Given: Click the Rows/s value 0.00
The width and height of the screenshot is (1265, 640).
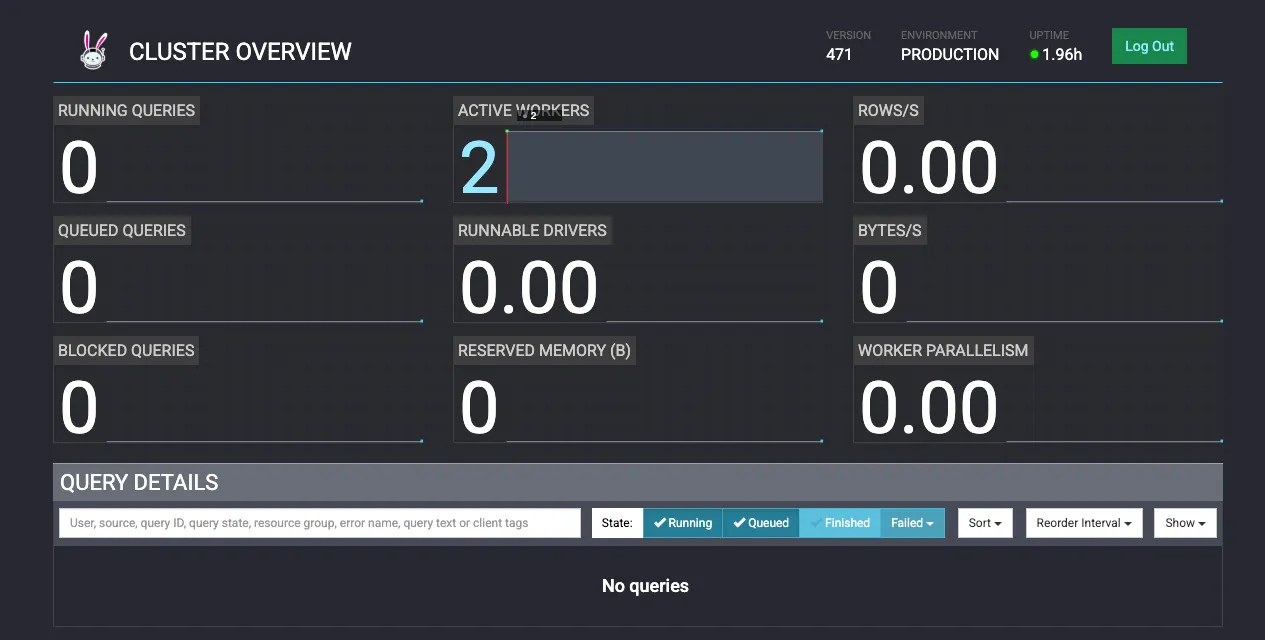Looking at the screenshot, I should [x=929, y=168].
